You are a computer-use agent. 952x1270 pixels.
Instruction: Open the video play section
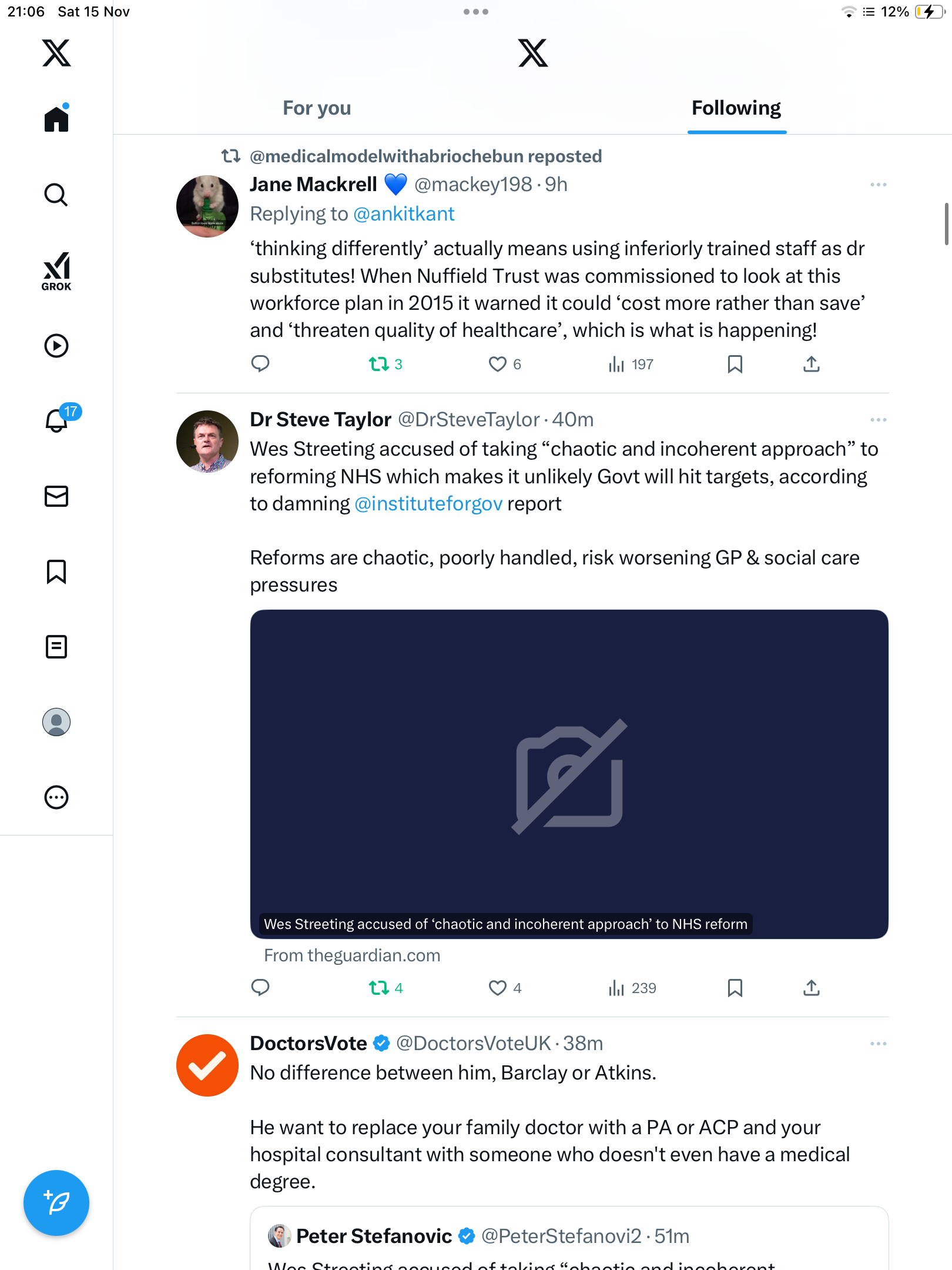[56, 346]
